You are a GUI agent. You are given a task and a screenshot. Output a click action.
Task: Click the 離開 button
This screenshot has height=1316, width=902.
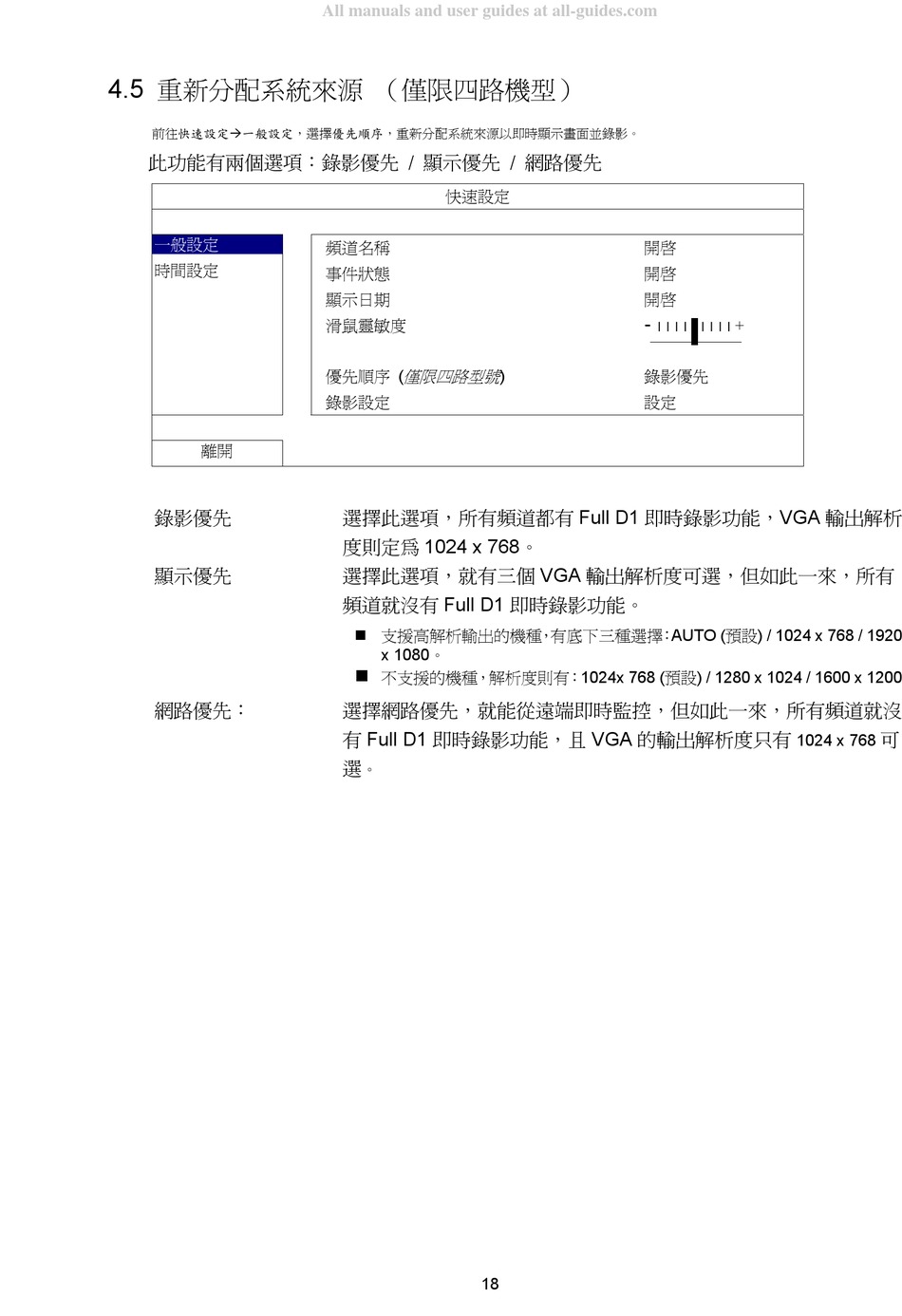217,452
